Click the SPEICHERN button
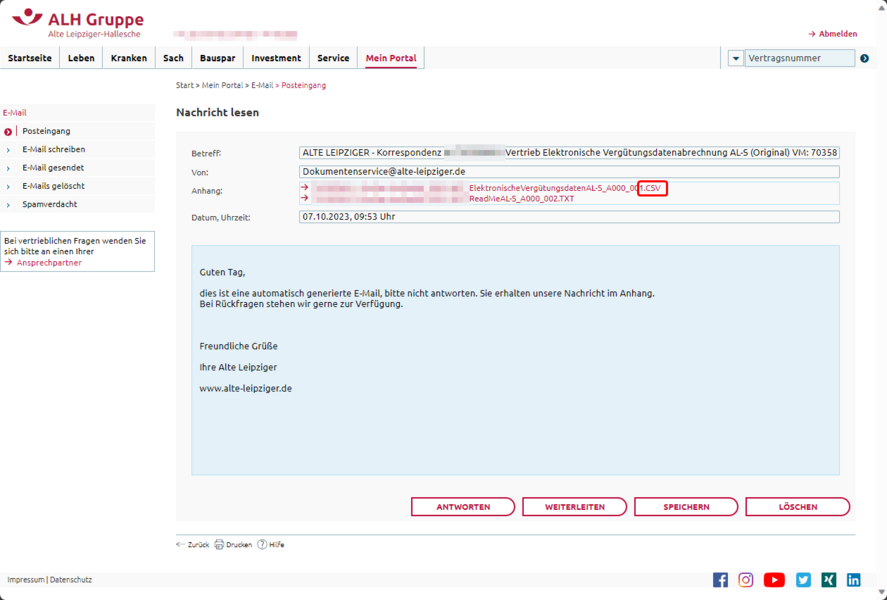The height and width of the screenshot is (600, 887). point(686,507)
